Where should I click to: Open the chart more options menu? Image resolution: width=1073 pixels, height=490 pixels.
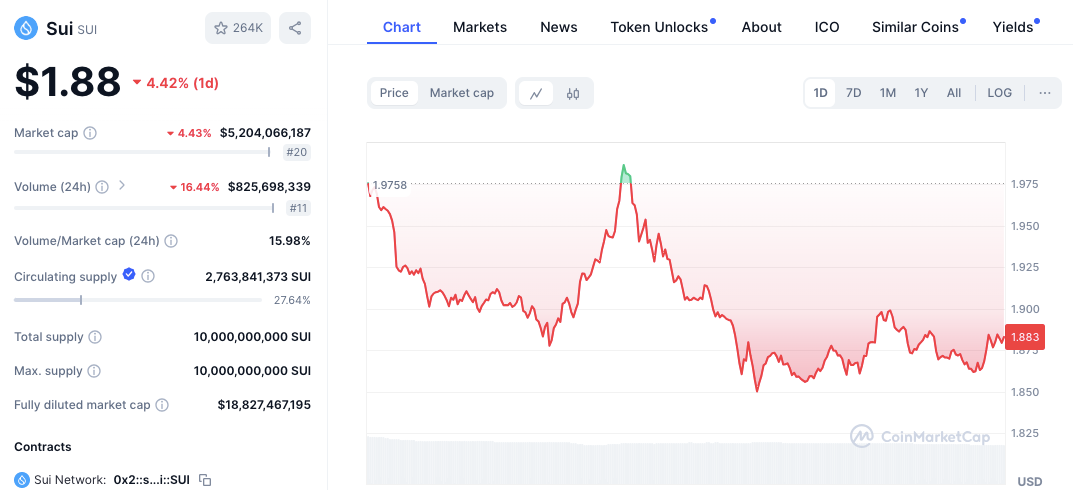1044,93
